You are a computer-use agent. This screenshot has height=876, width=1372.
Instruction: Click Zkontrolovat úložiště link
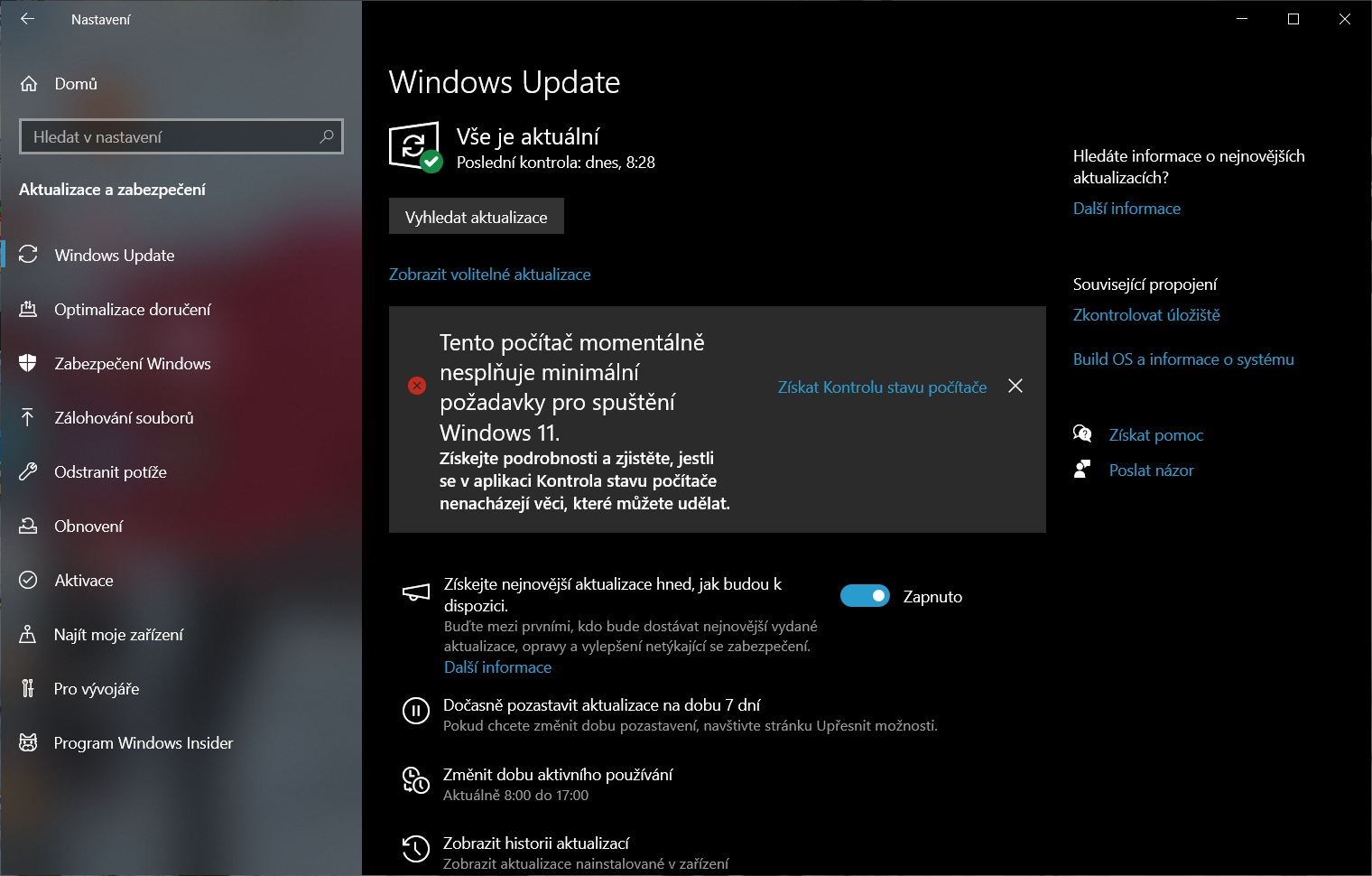coord(1146,314)
